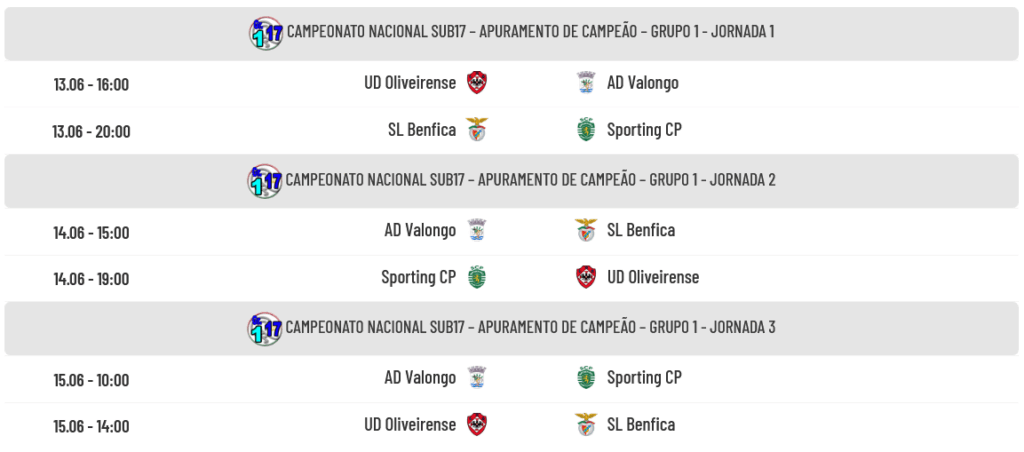This screenshot has width=1024, height=452.
Task: Click Sporting CP crest in 13.06 20:00 match
Action: [586, 129]
